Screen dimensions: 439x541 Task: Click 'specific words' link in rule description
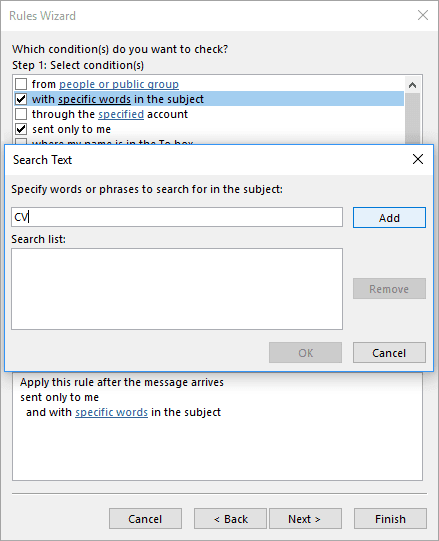coord(111,412)
